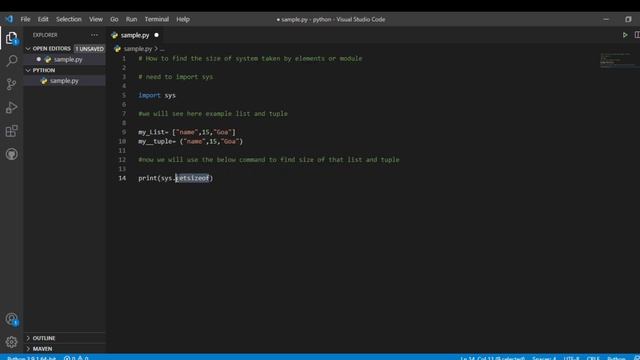Image resolution: width=640 pixels, height=360 pixels.
Task: Click the my__tuple assignment line
Action: pyautogui.click(x=191, y=141)
